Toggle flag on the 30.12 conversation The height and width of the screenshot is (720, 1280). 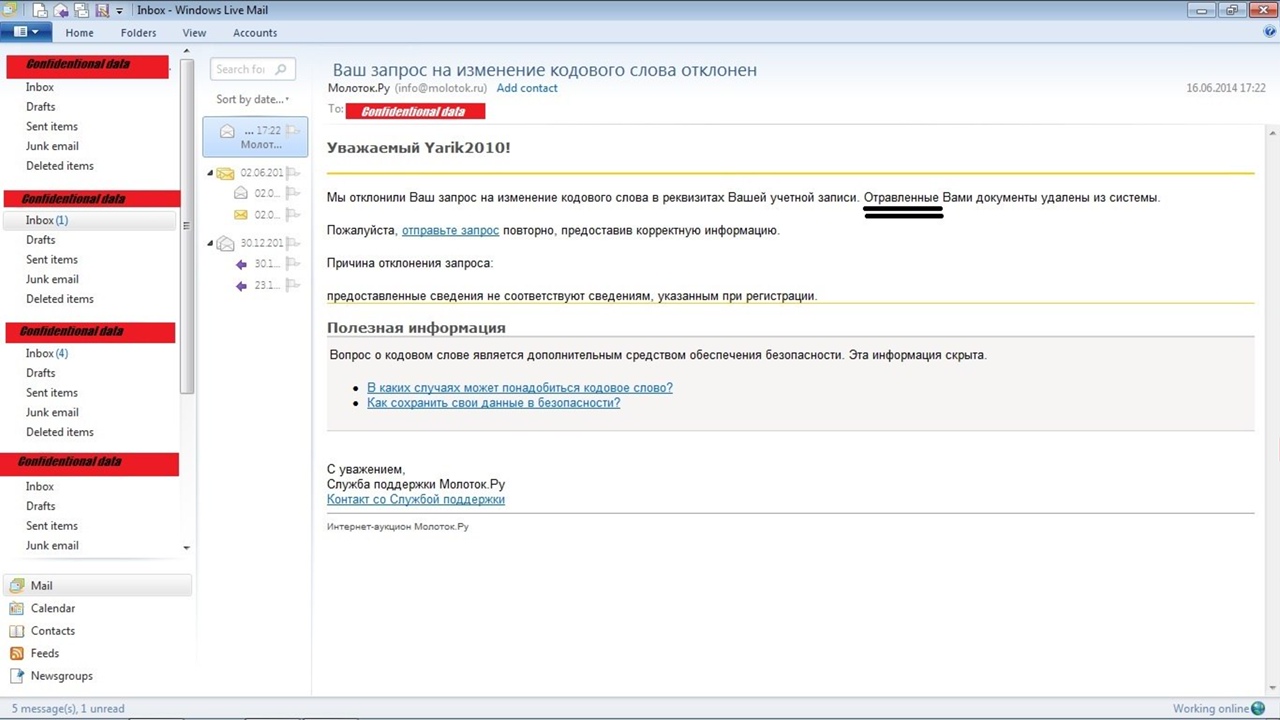click(x=293, y=243)
